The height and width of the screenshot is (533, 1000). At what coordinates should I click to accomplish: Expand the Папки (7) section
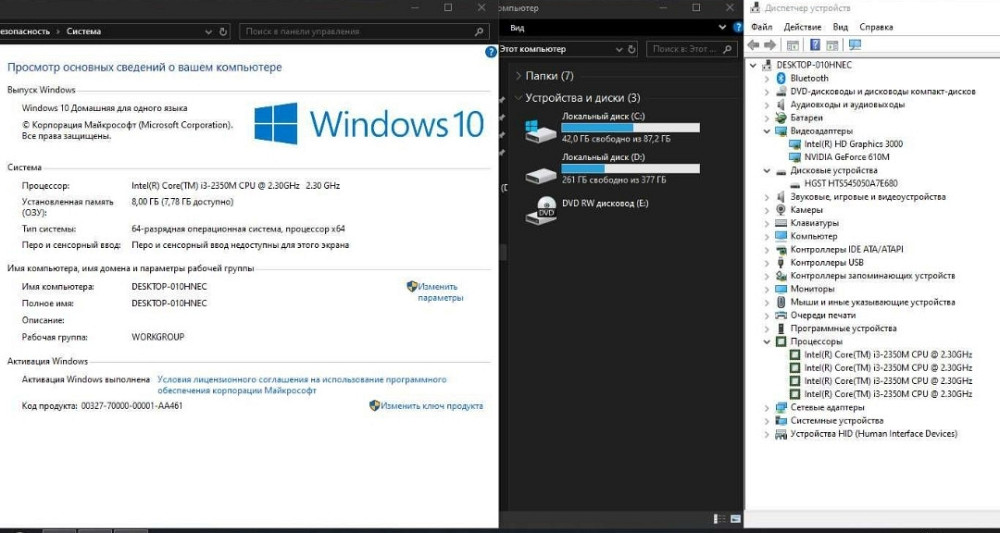517,76
